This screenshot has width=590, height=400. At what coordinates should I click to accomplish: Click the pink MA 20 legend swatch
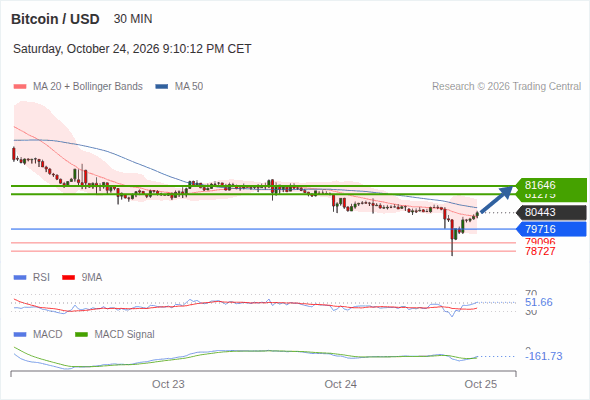click(20, 87)
